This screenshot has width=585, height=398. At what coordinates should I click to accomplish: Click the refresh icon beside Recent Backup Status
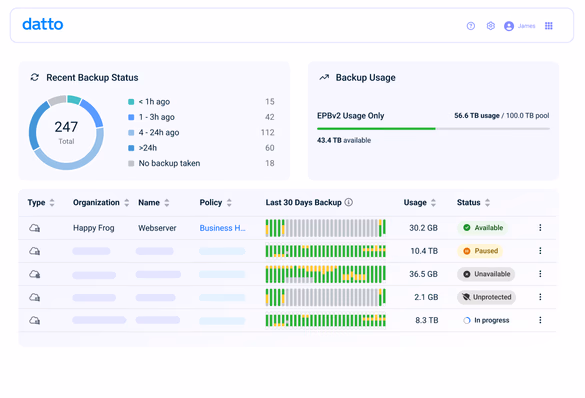pyautogui.click(x=35, y=77)
